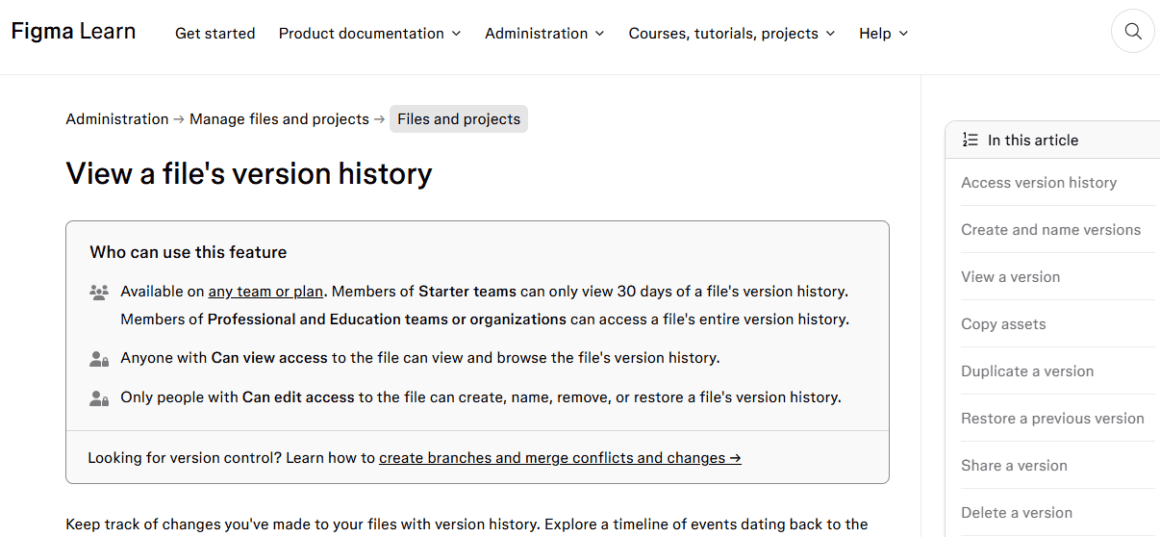Expand the Administration navigation dropdown
This screenshot has height=537, width=1160.
pyautogui.click(x=544, y=33)
